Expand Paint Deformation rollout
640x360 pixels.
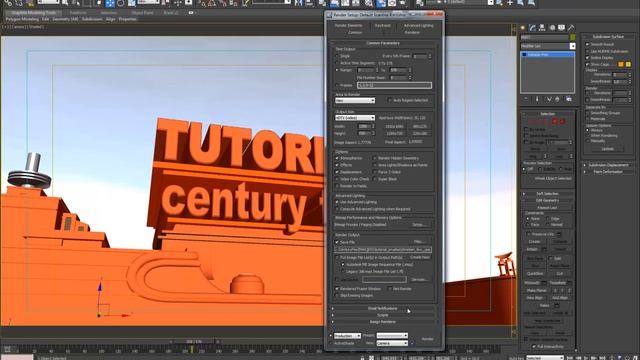click(x=608, y=172)
